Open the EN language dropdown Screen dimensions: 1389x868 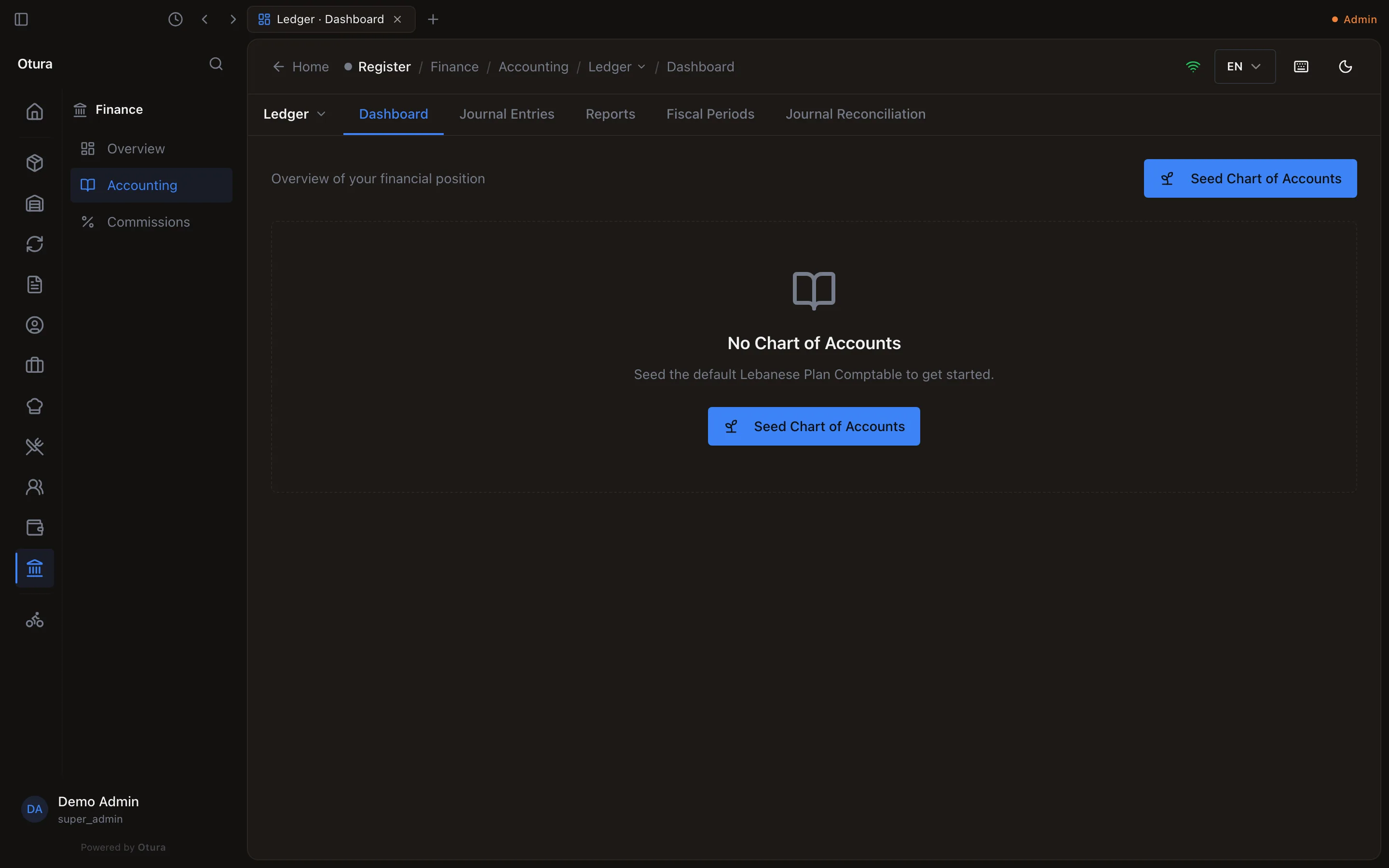1244,67
